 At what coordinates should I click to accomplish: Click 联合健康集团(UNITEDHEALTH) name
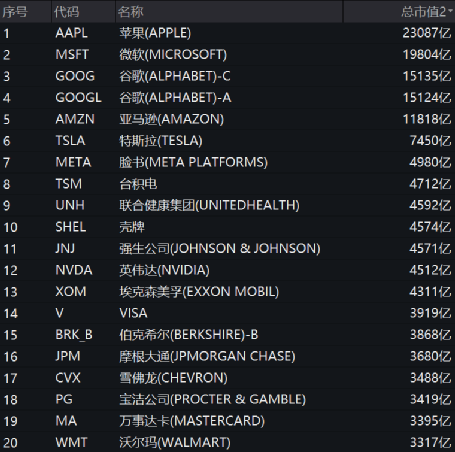pyautogui.click(x=209, y=205)
